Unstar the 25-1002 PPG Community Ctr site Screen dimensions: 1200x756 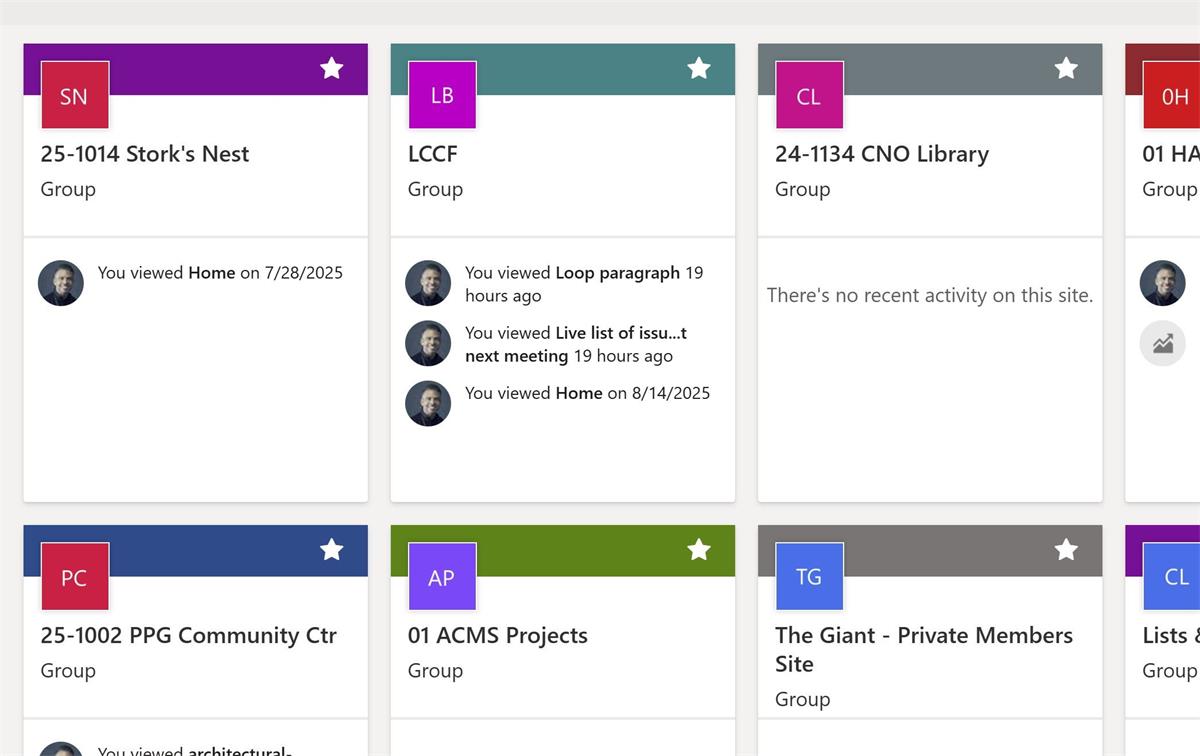(332, 549)
